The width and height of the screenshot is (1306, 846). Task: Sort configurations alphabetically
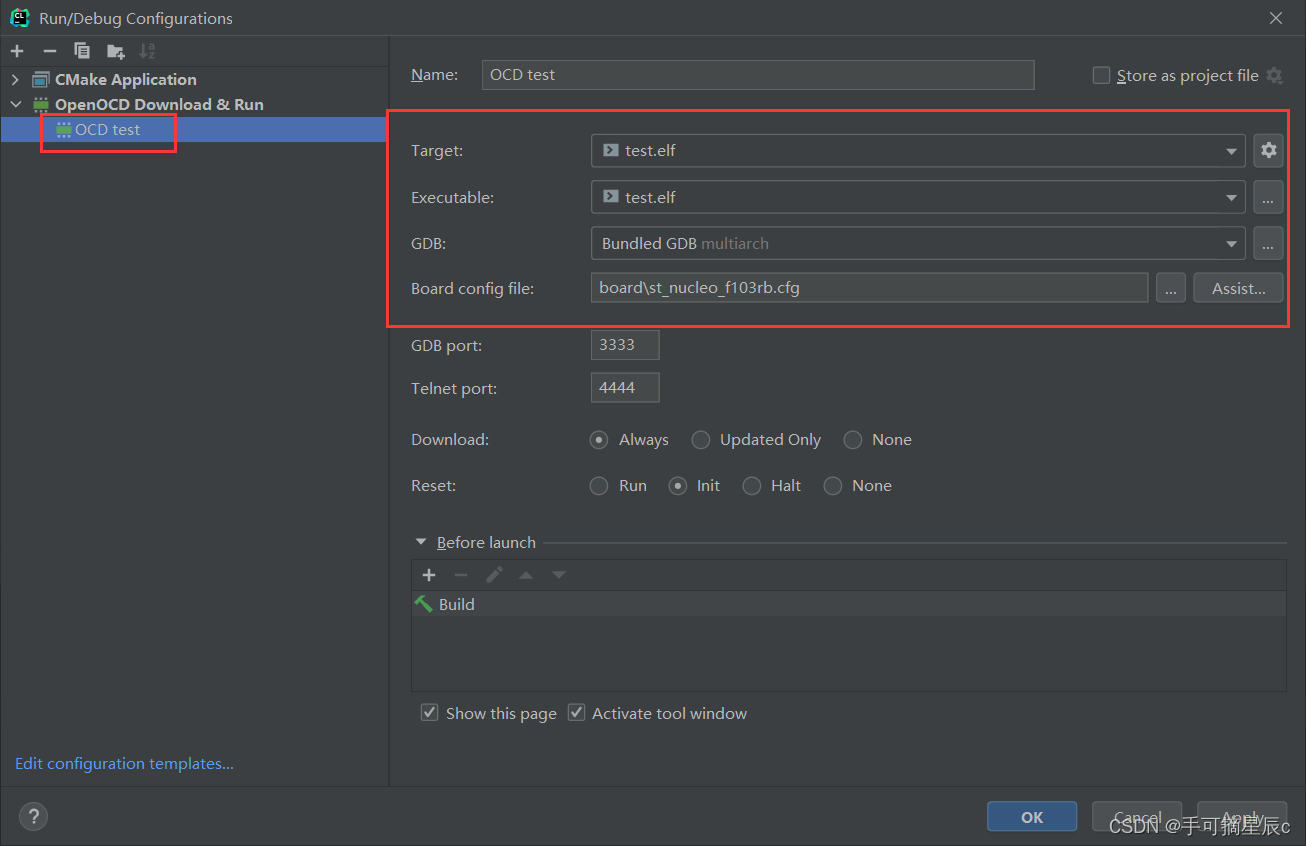pos(147,51)
